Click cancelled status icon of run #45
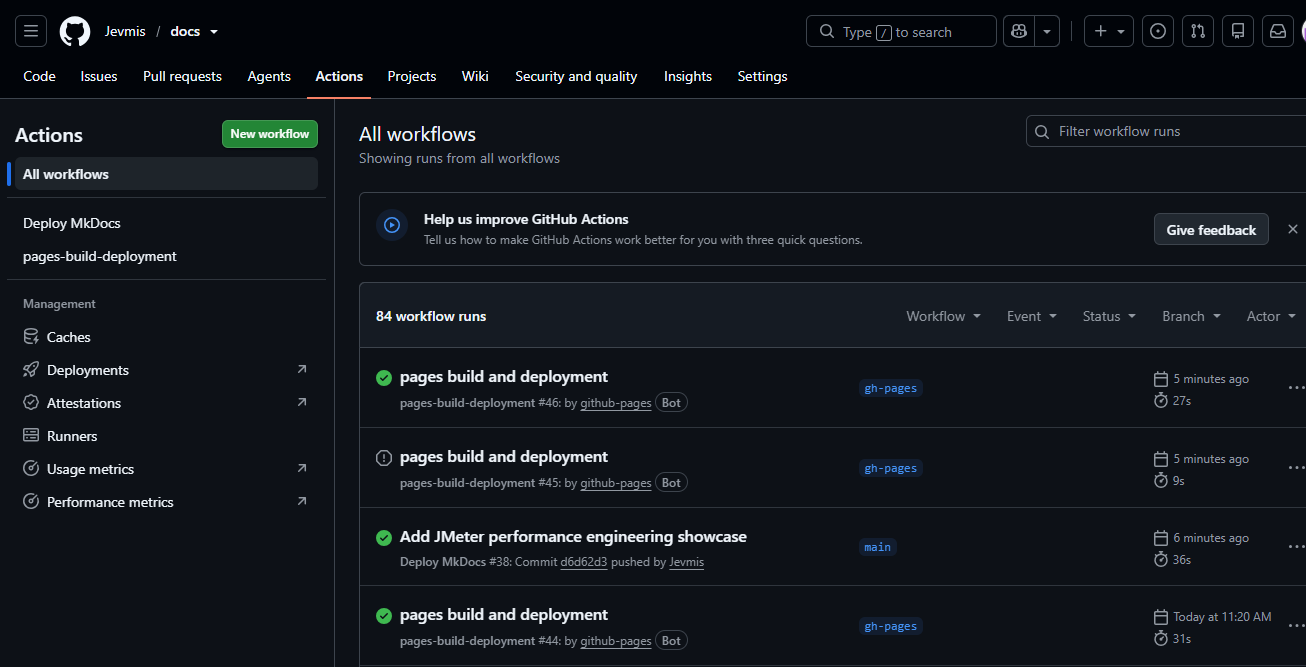Screen dimensions: 1306x667 [x=383, y=458]
